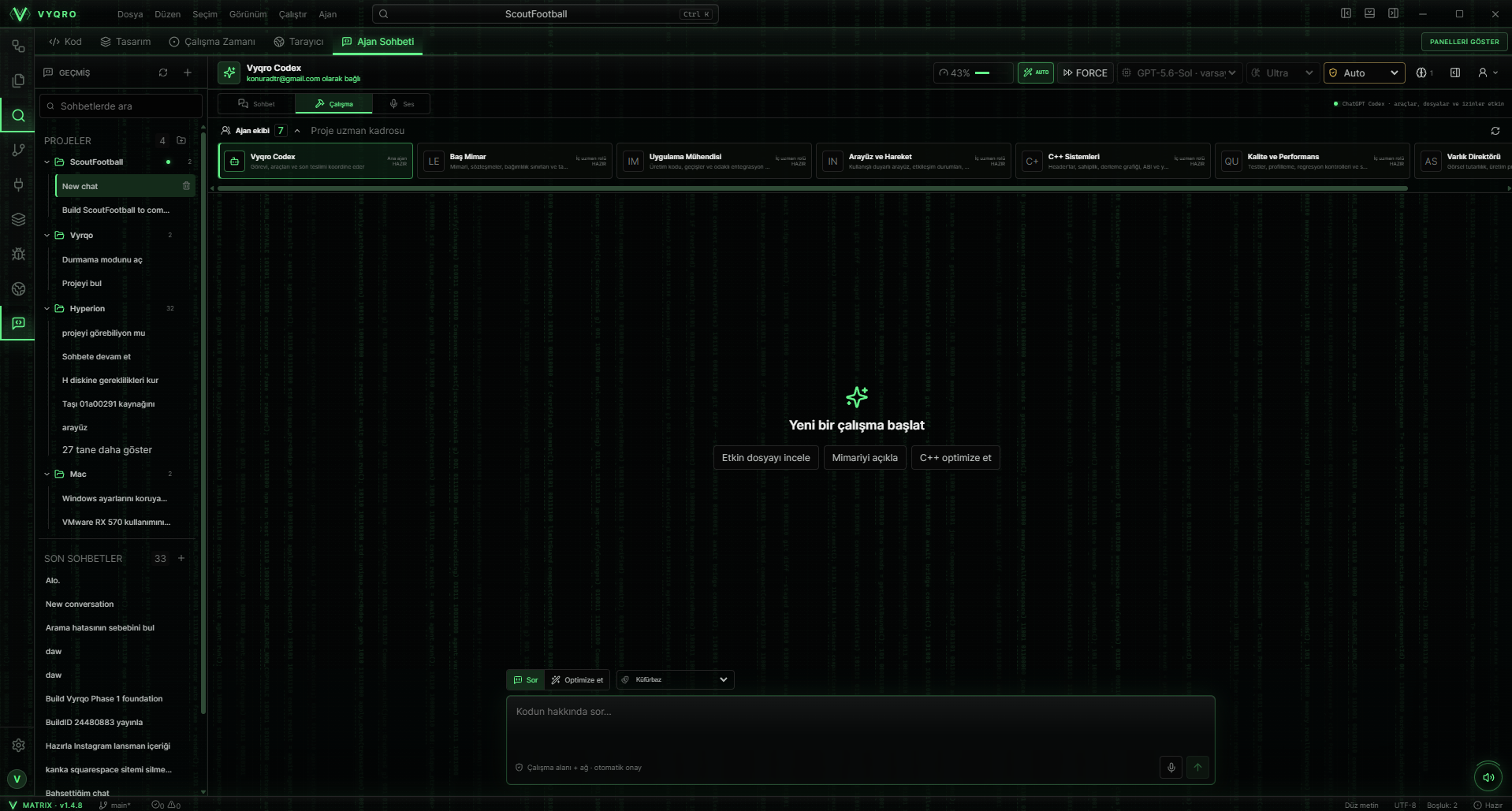This screenshot has height=811, width=1512.
Task: Switch to the Tasarım tab
Action: 125,42
